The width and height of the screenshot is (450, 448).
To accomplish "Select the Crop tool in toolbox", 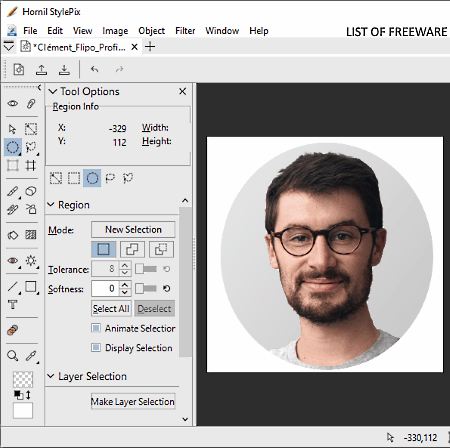I will (31, 165).
